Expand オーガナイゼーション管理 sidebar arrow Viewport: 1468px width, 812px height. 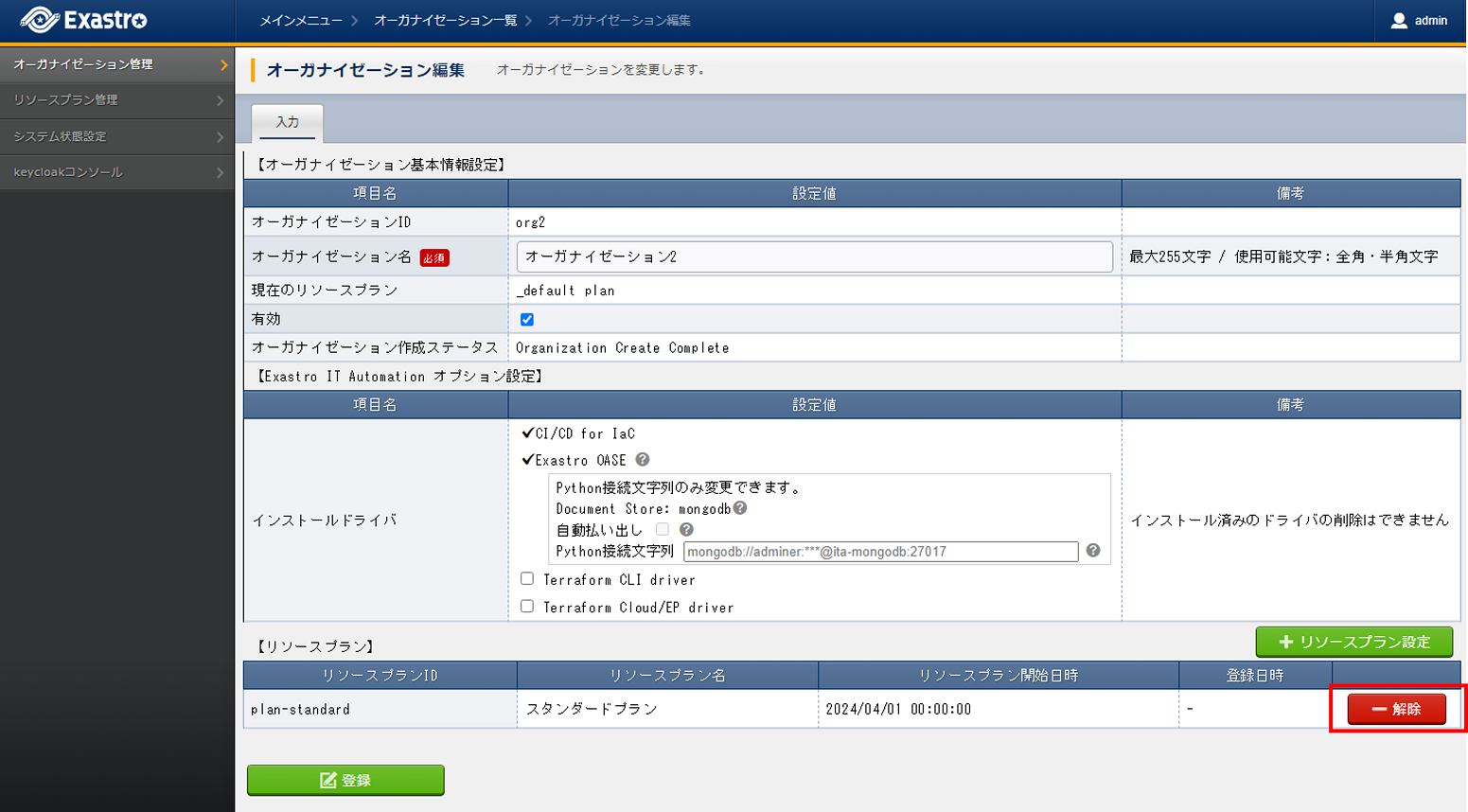[x=223, y=64]
